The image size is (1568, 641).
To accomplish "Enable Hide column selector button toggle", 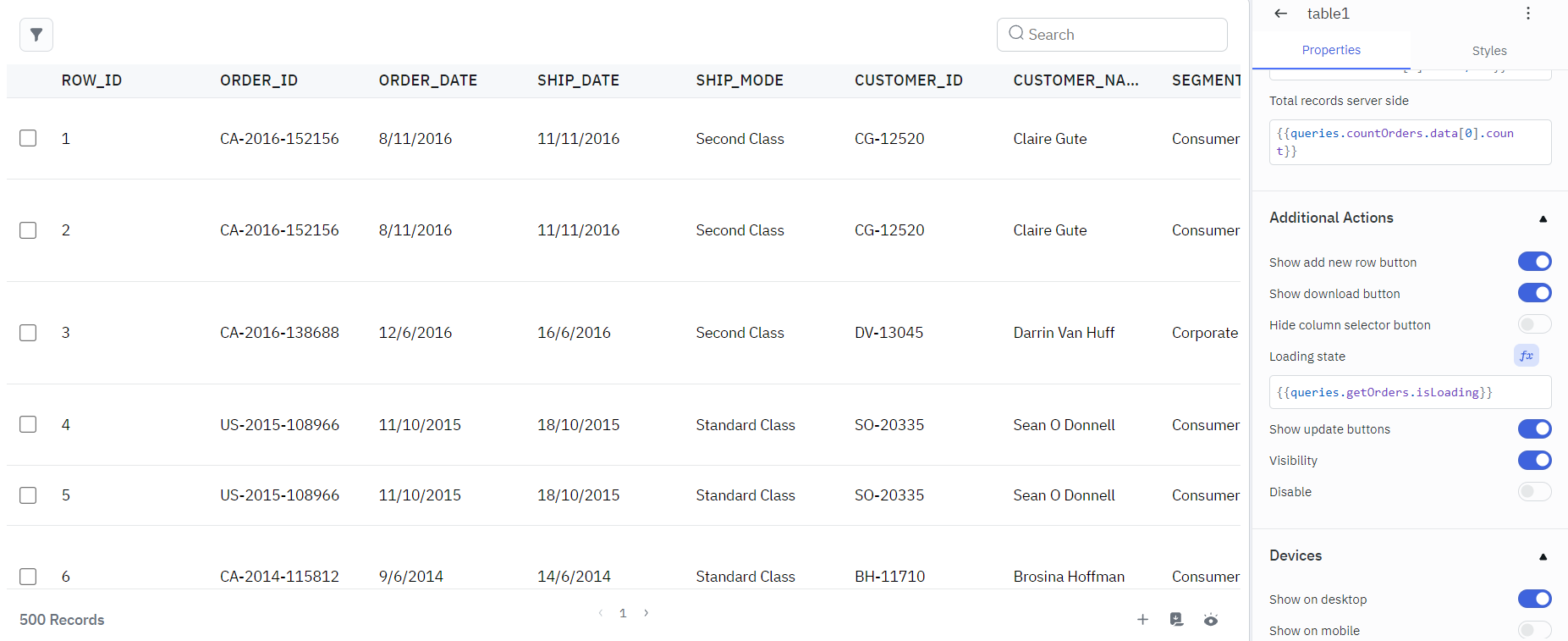I will click(x=1533, y=324).
